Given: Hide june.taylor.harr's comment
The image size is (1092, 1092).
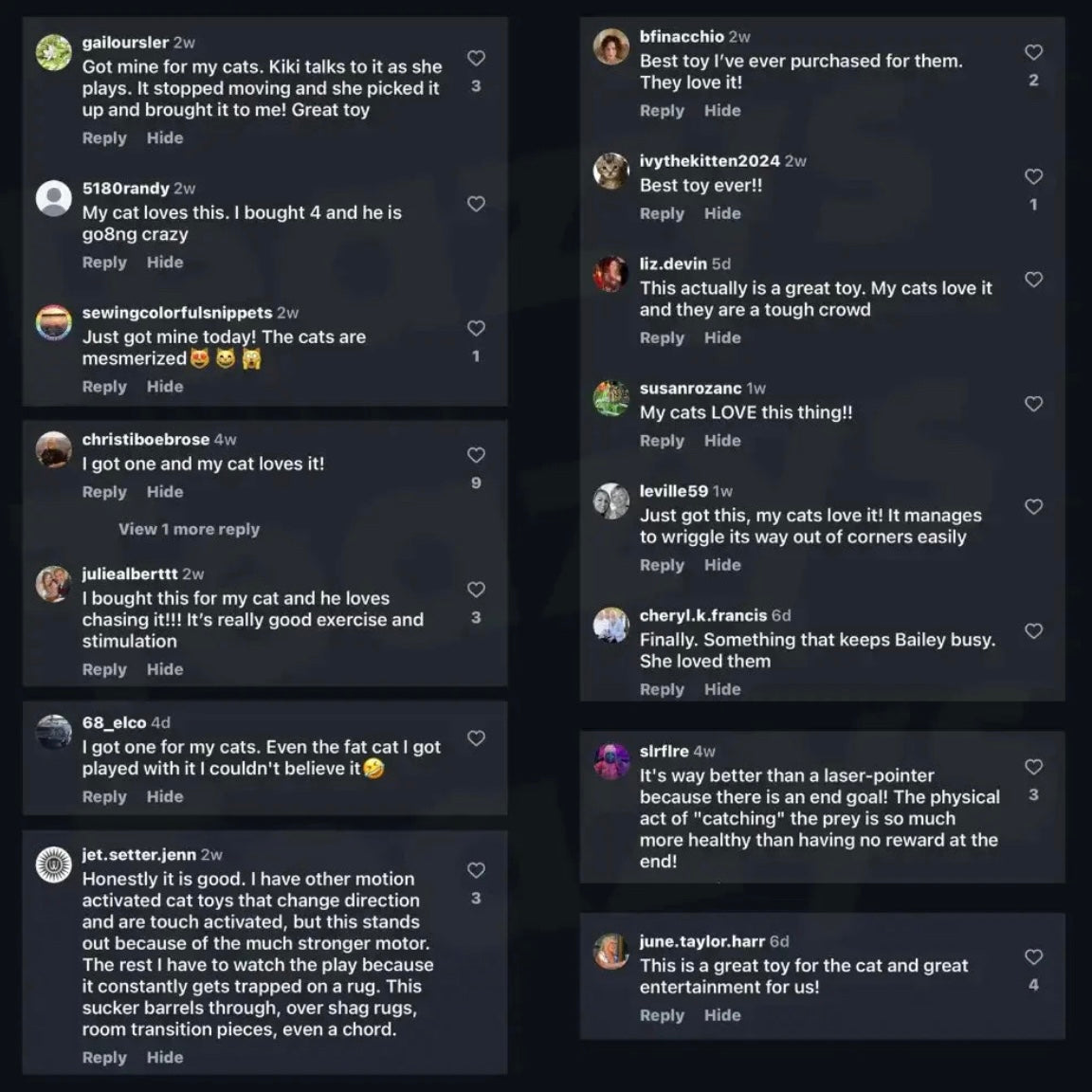Looking at the screenshot, I should pyautogui.click(x=722, y=1015).
